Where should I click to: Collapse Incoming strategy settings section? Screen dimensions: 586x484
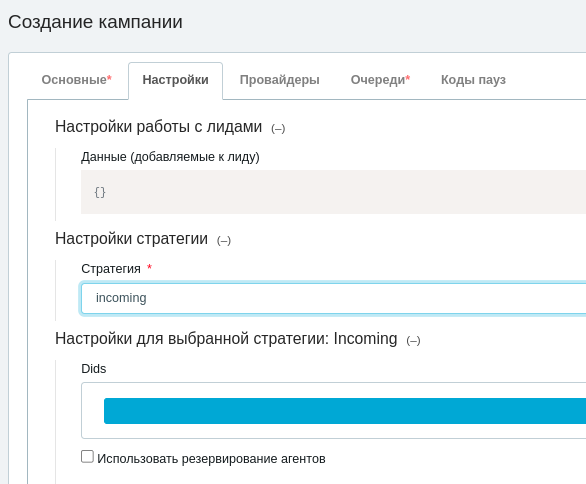pos(413,340)
